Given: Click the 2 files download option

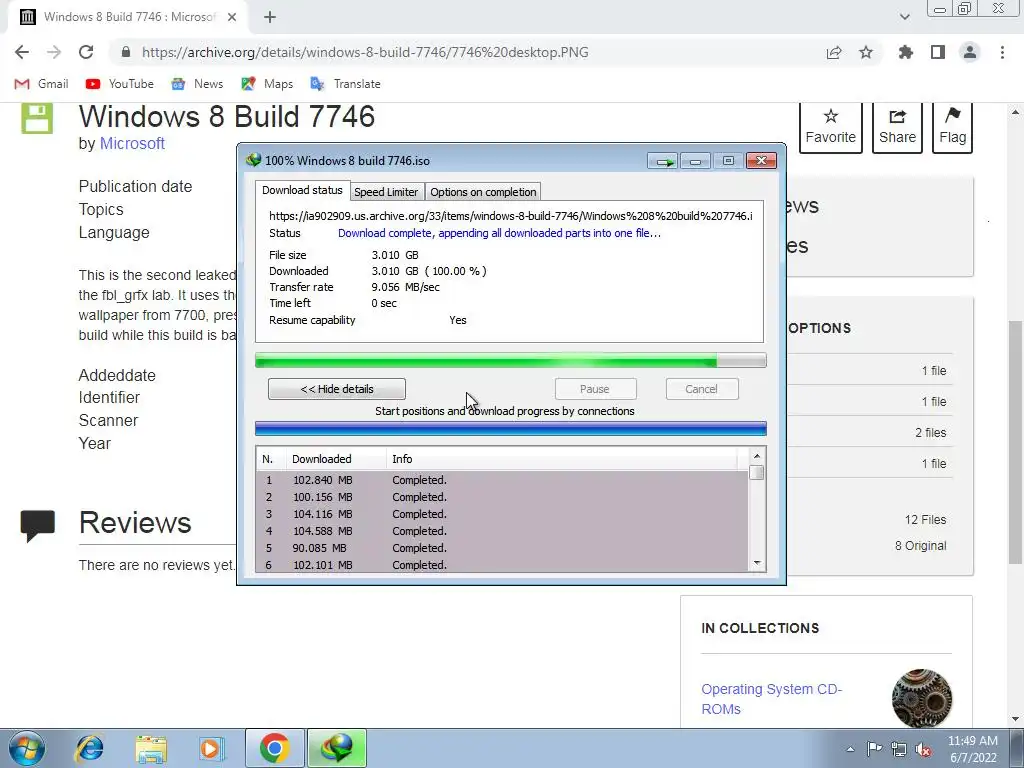Looking at the screenshot, I should [931, 432].
